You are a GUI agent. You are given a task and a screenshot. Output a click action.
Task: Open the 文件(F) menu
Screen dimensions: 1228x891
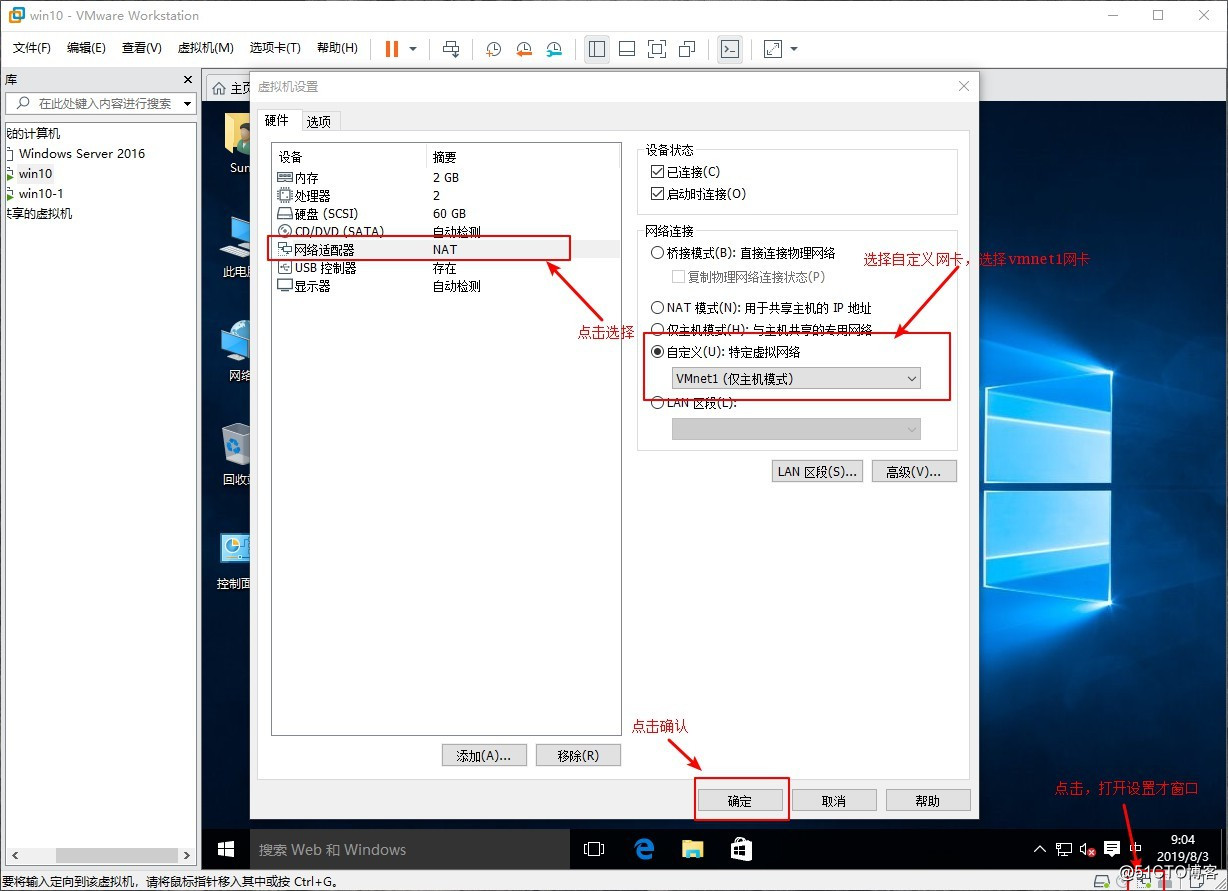tap(32, 48)
